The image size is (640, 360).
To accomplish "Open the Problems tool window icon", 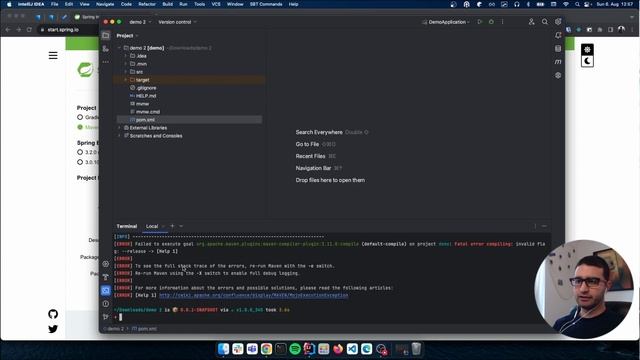I will [106, 304].
